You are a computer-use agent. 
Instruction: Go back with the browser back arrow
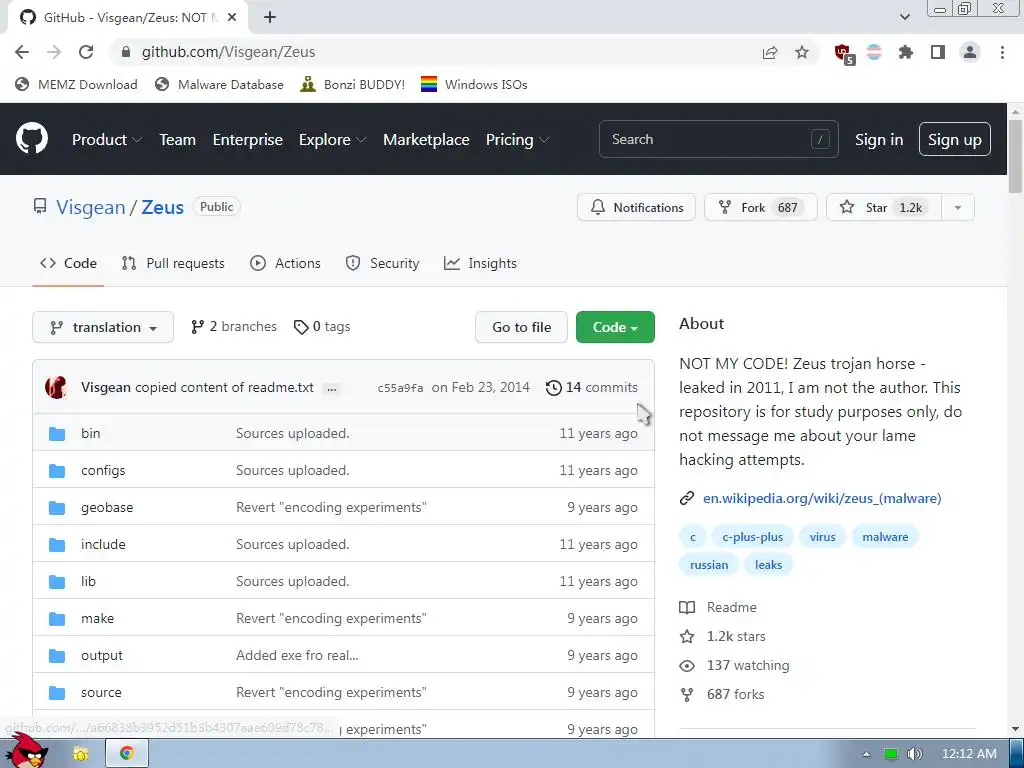[22, 52]
